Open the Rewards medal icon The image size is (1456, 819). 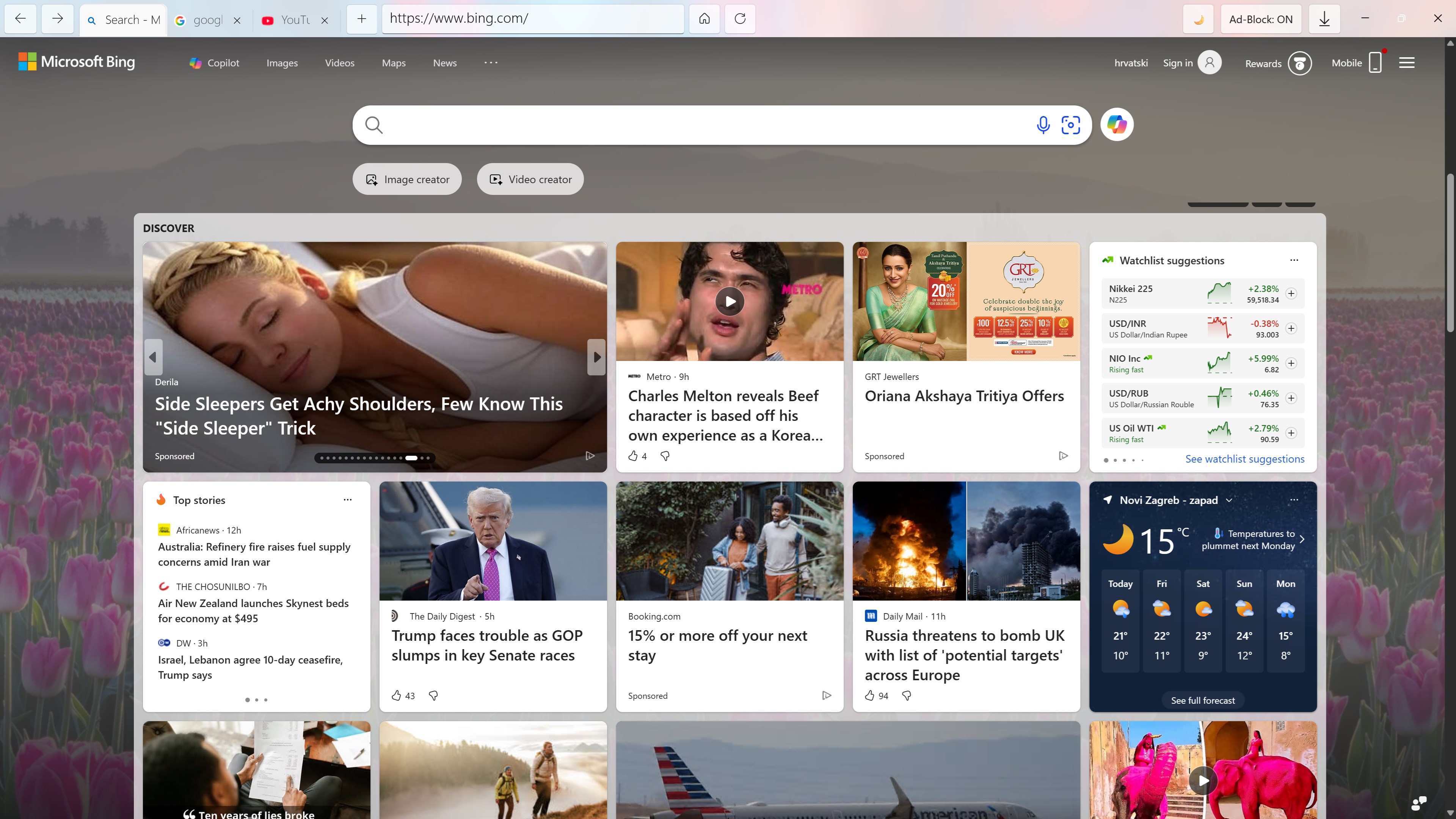[x=1299, y=63]
